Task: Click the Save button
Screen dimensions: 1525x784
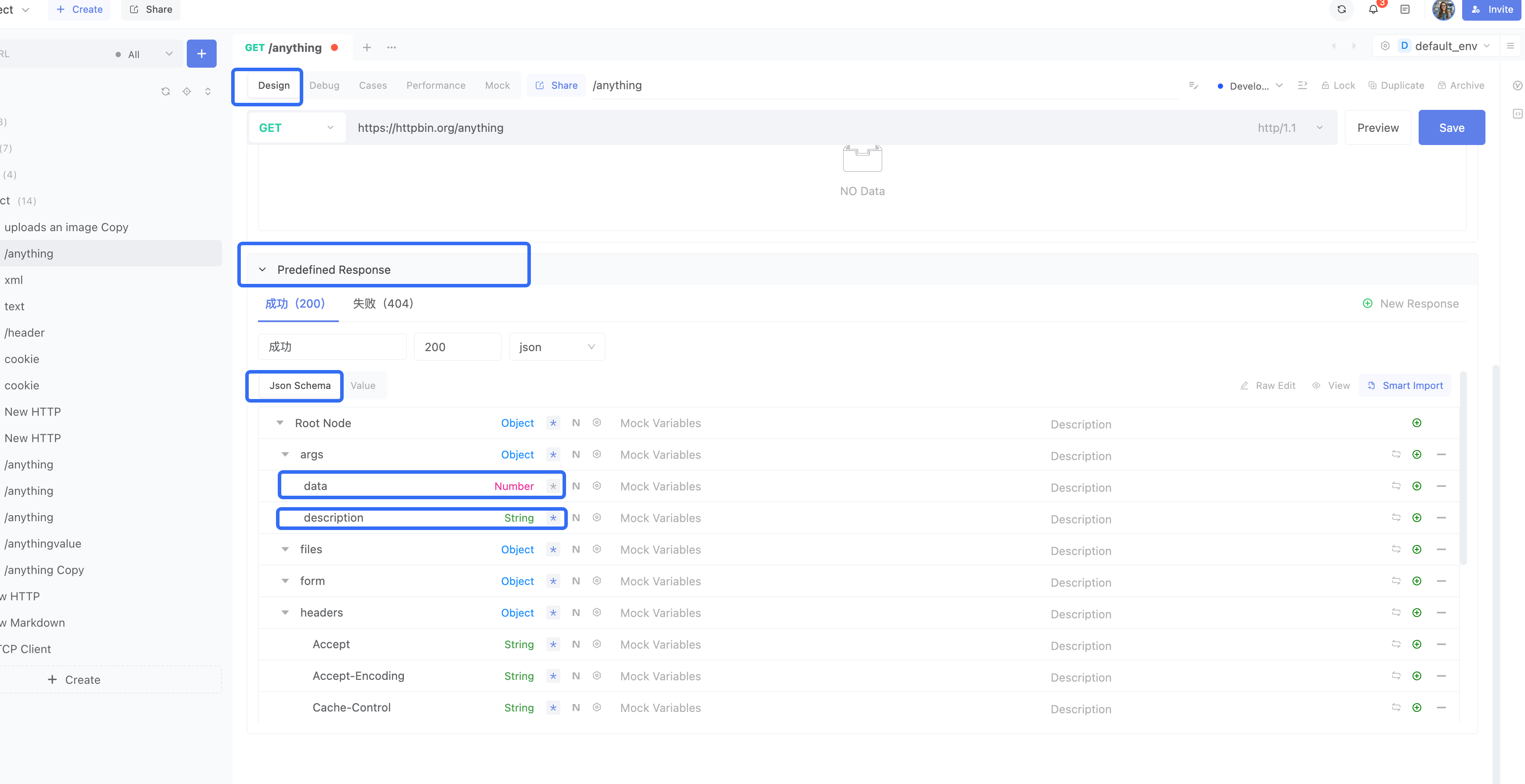Action: [x=1452, y=128]
